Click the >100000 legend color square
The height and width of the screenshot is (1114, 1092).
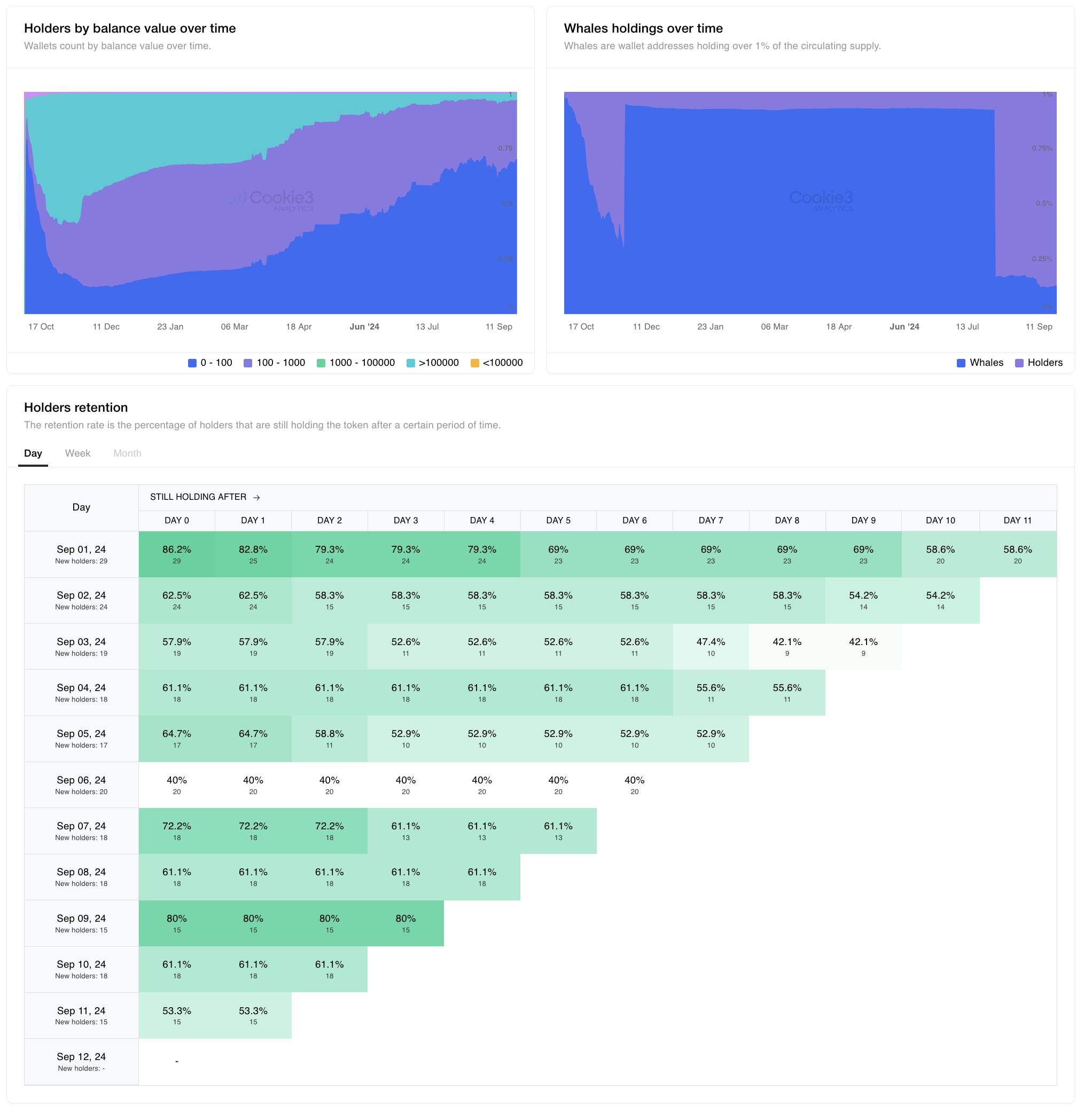click(411, 363)
